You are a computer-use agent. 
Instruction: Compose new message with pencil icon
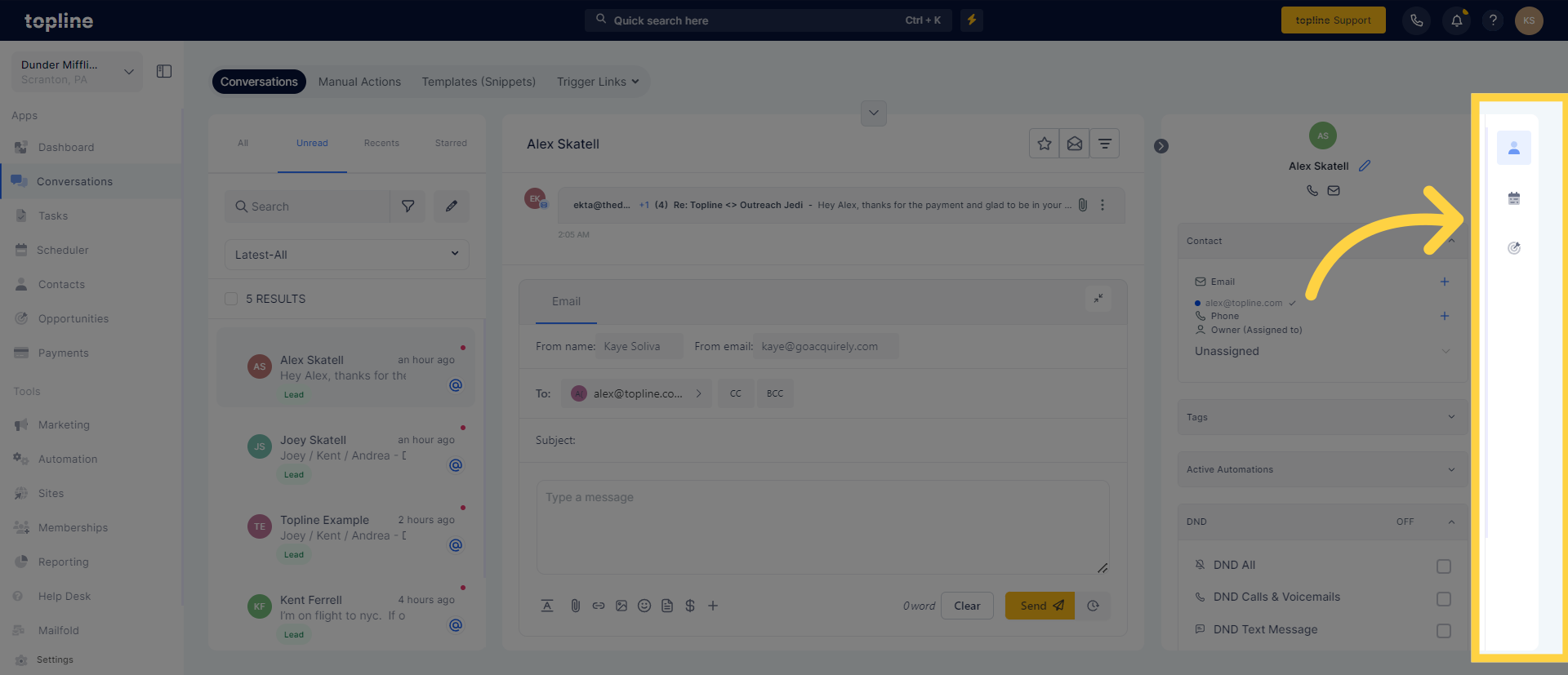tap(451, 206)
